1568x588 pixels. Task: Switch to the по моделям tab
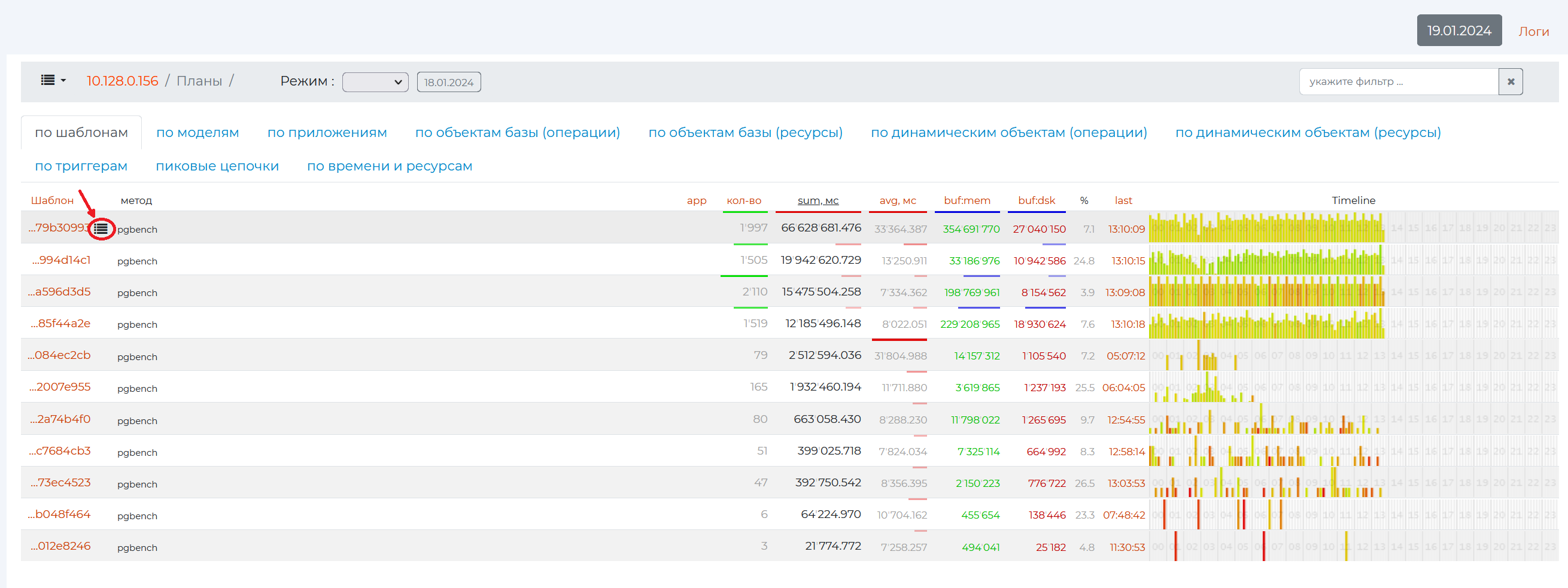tap(197, 132)
